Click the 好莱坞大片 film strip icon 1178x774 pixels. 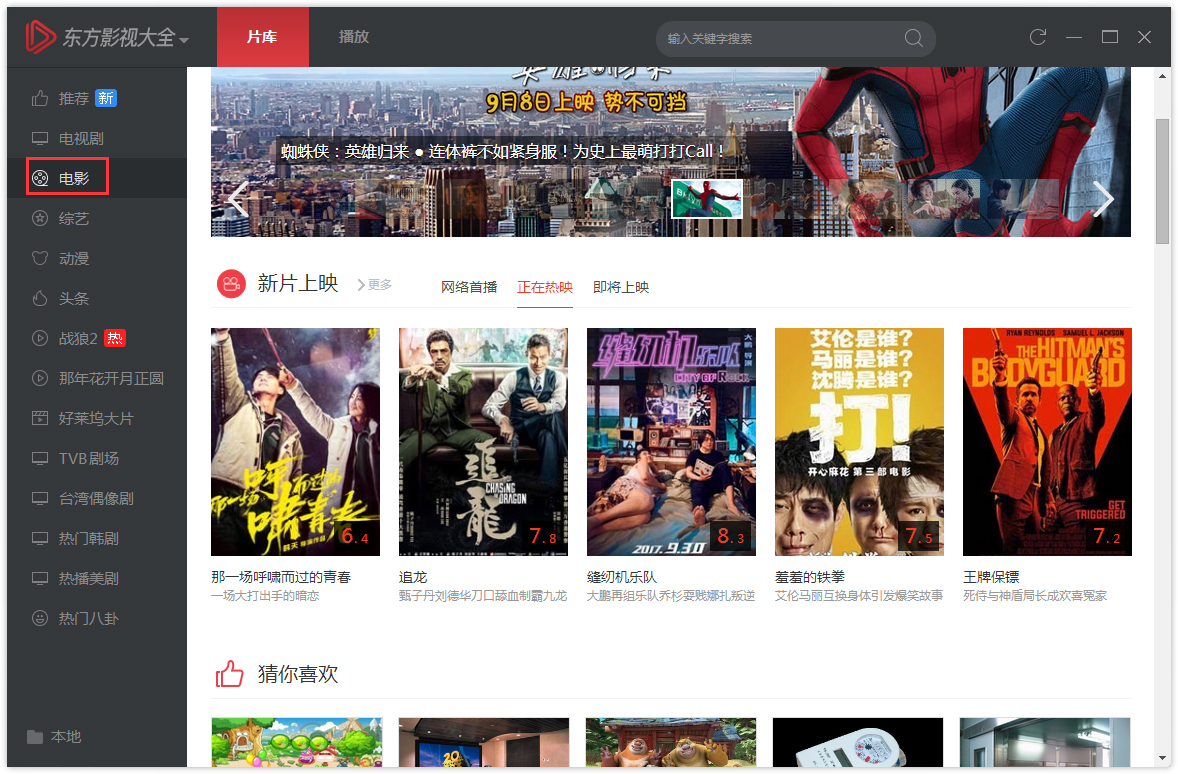tap(40, 418)
